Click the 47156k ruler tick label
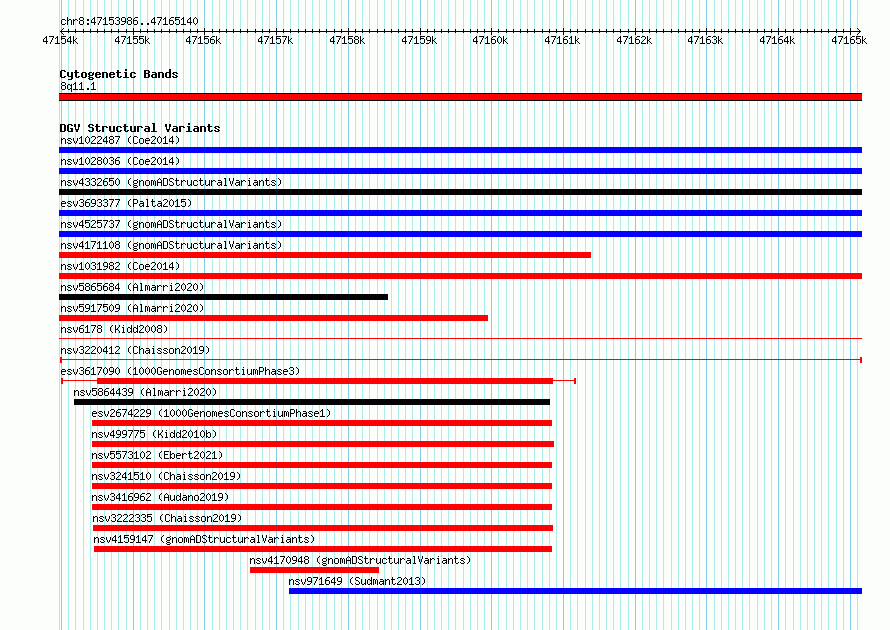The width and height of the screenshot is (890, 630). (203, 40)
